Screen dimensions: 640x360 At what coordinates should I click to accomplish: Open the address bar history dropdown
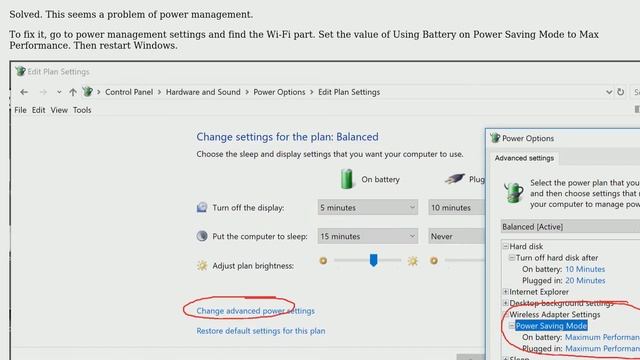609,92
